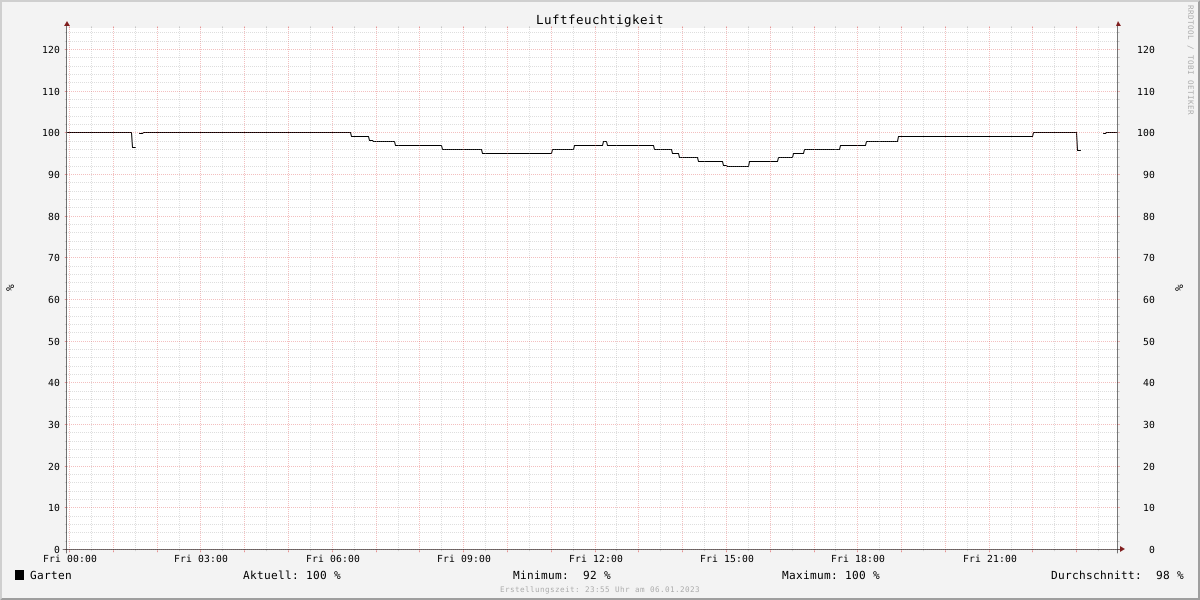
Task: Click the black Garten legend color box
Action: point(19,575)
